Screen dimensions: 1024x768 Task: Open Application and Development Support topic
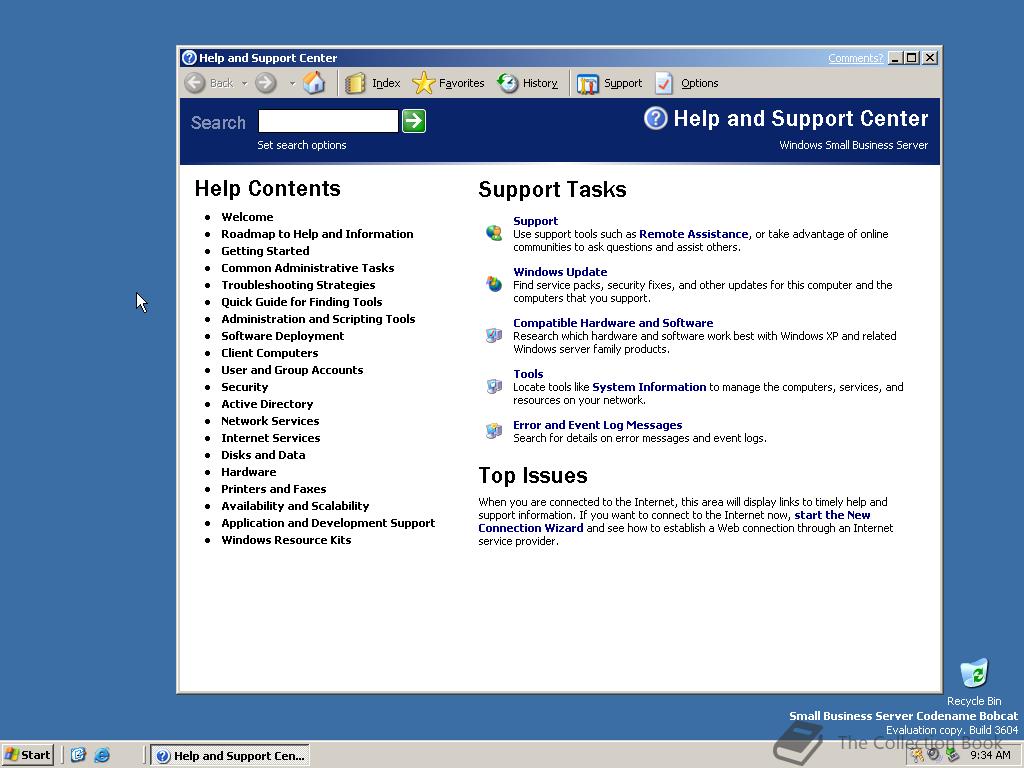[x=328, y=522]
